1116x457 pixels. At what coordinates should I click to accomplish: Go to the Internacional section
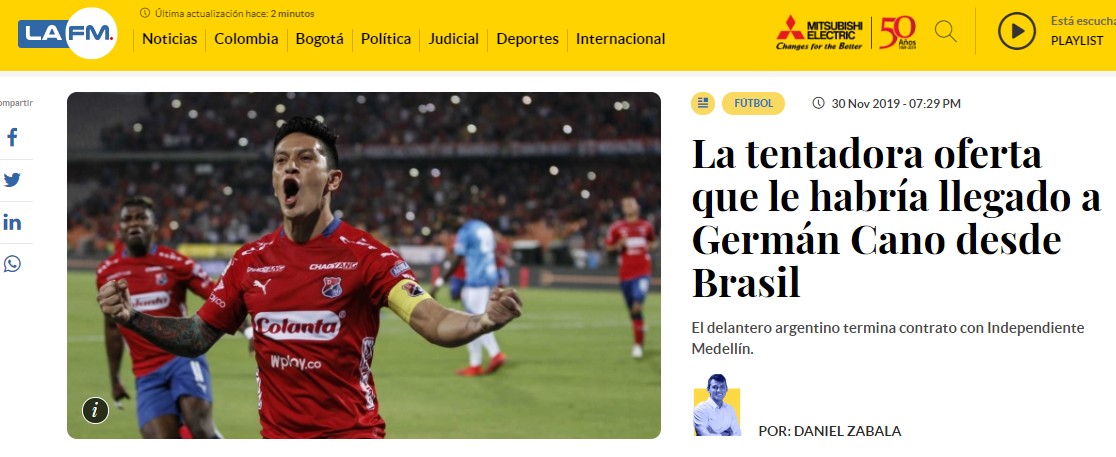click(x=621, y=39)
